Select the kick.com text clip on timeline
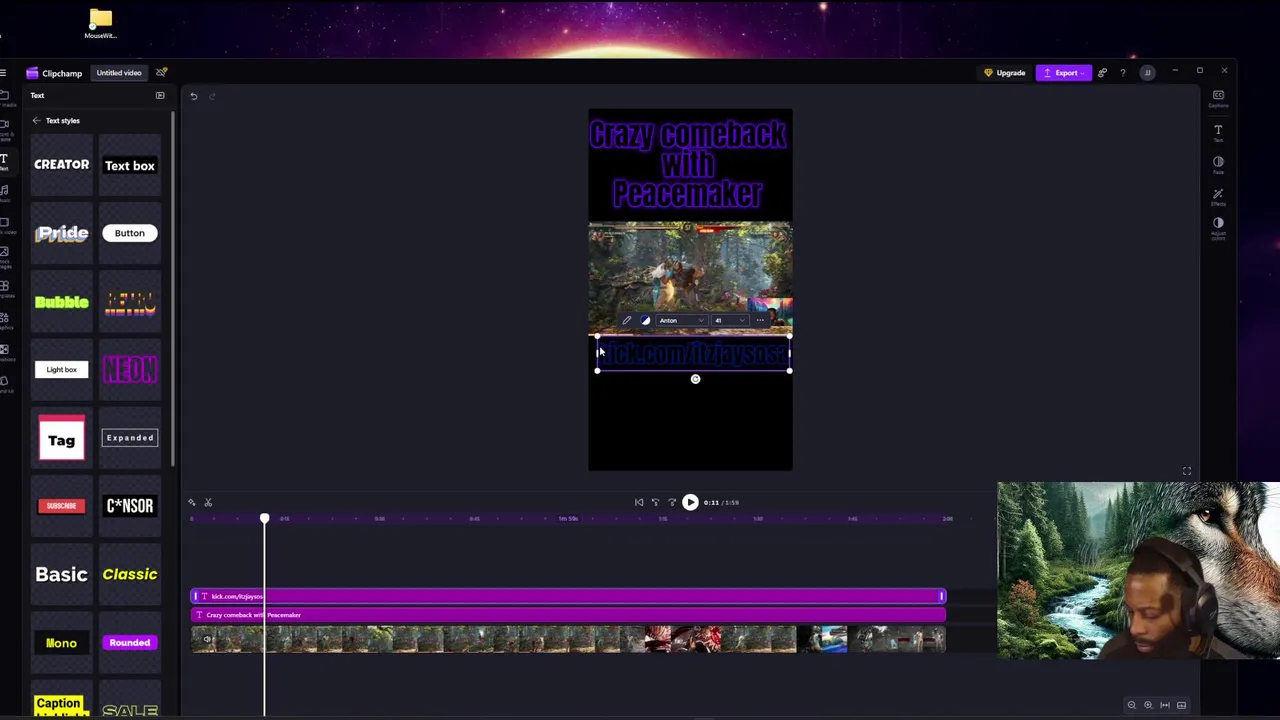The image size is (1280, 720). tap(568, 597)
